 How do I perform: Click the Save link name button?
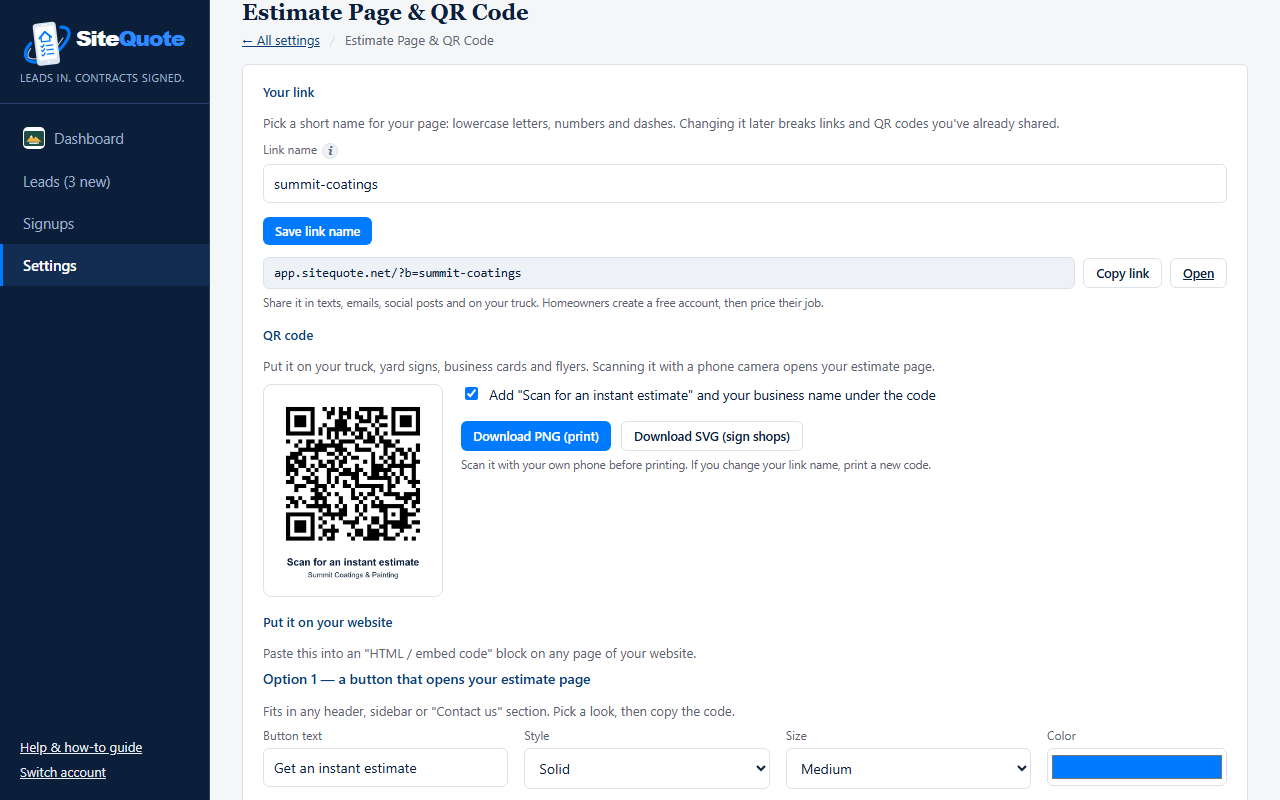click(317, 231)
